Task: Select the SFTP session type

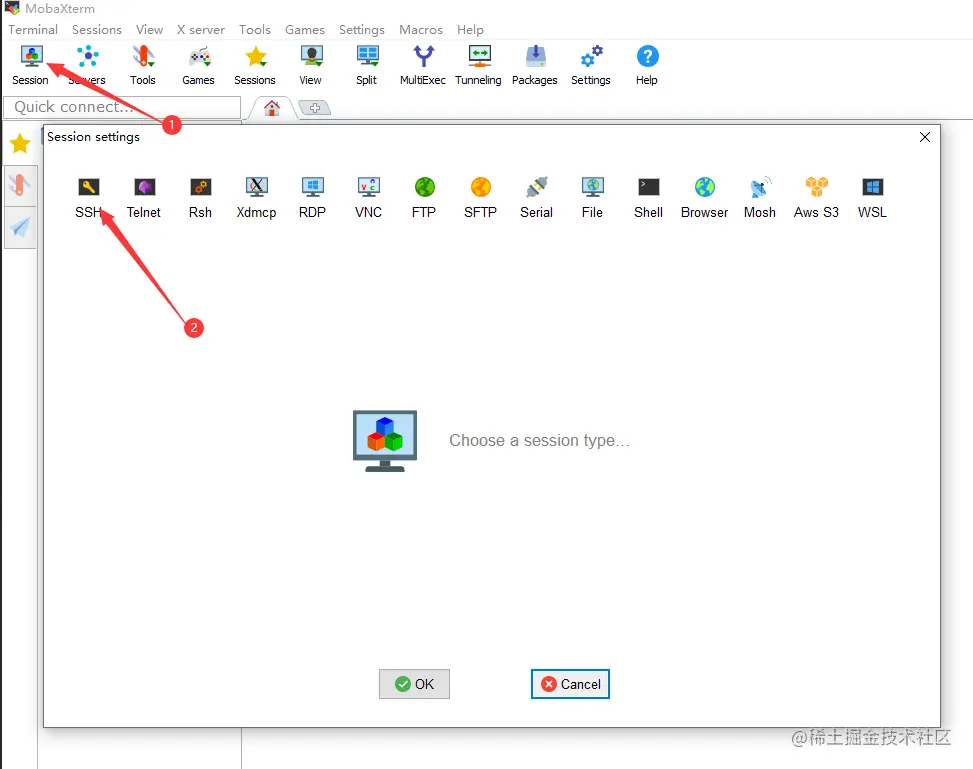Action: point(480,198)
